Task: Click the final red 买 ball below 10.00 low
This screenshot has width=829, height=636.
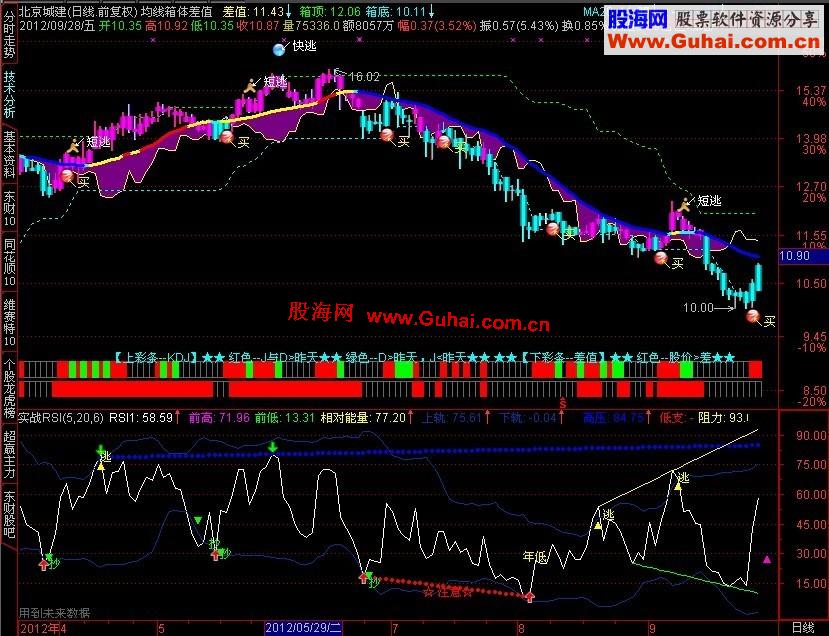Action: 752,317
